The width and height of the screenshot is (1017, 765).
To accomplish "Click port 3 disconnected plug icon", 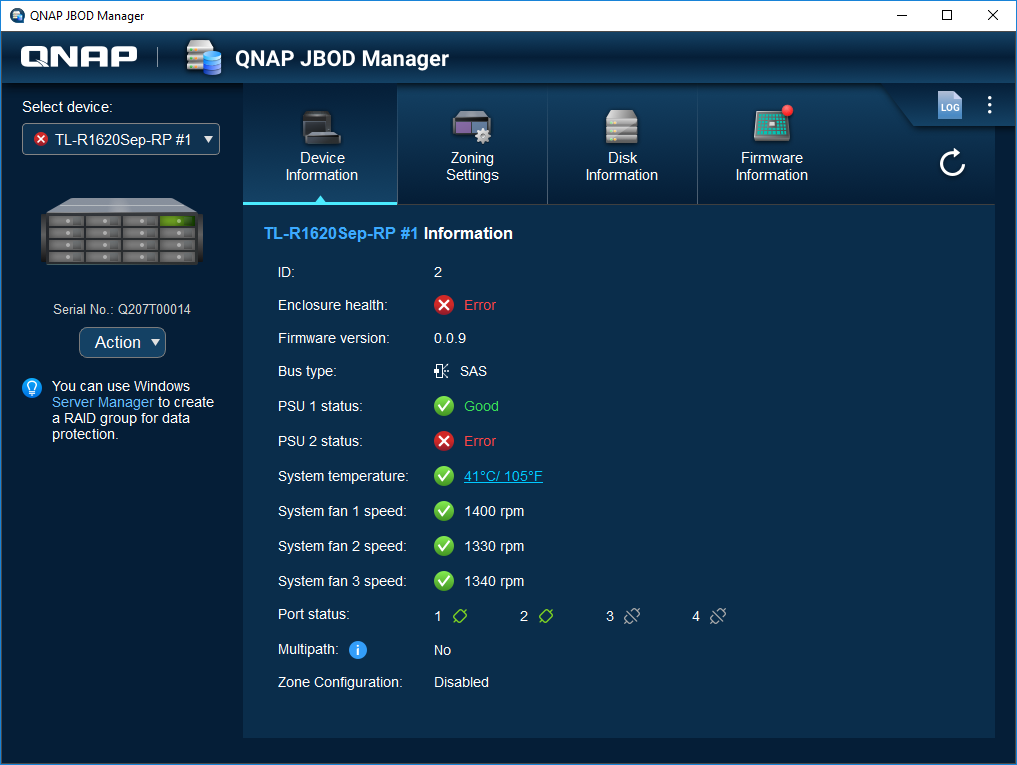I will [x=631, y=616].
